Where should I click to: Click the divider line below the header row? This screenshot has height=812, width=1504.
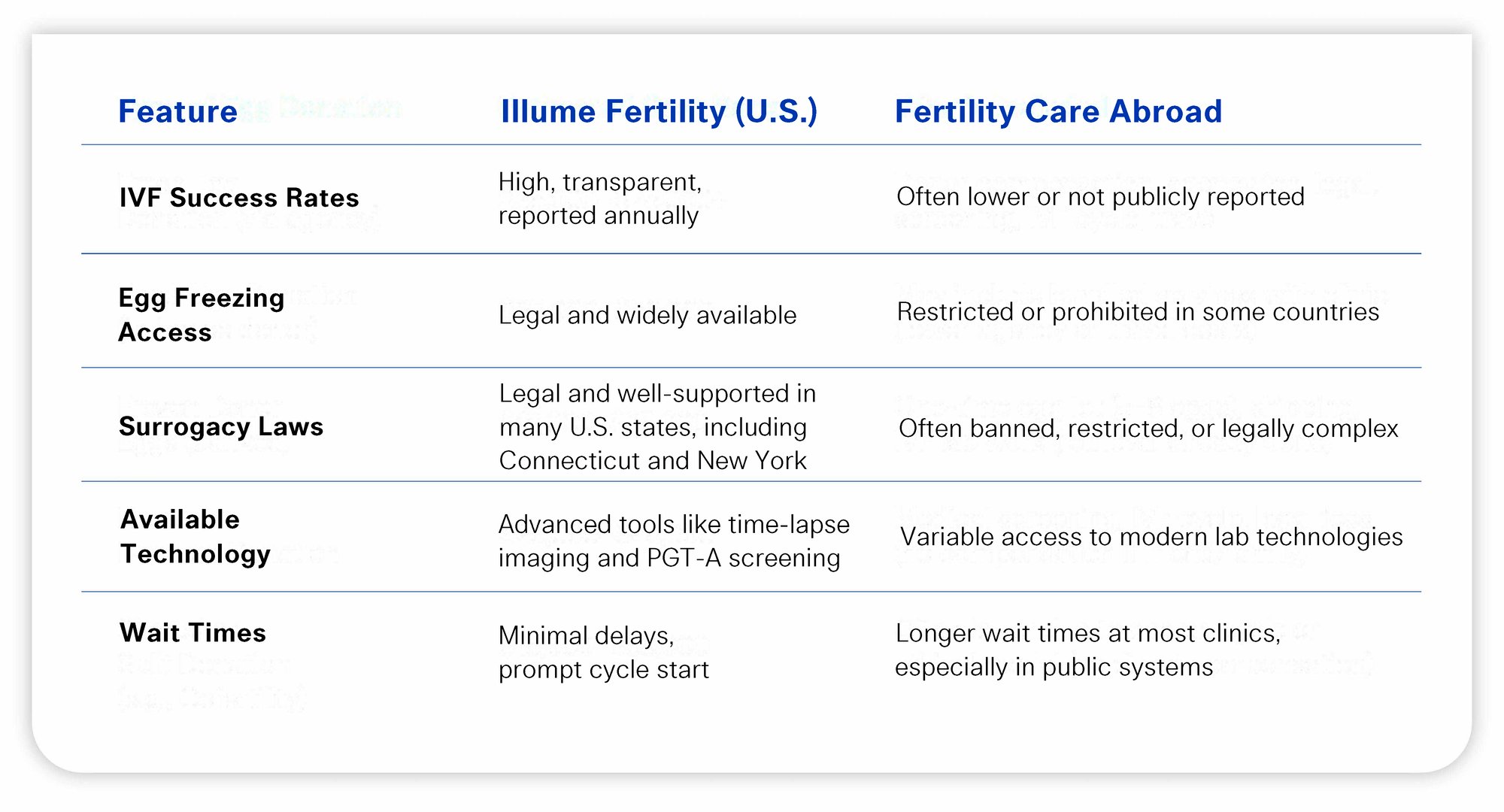point(751,144)
